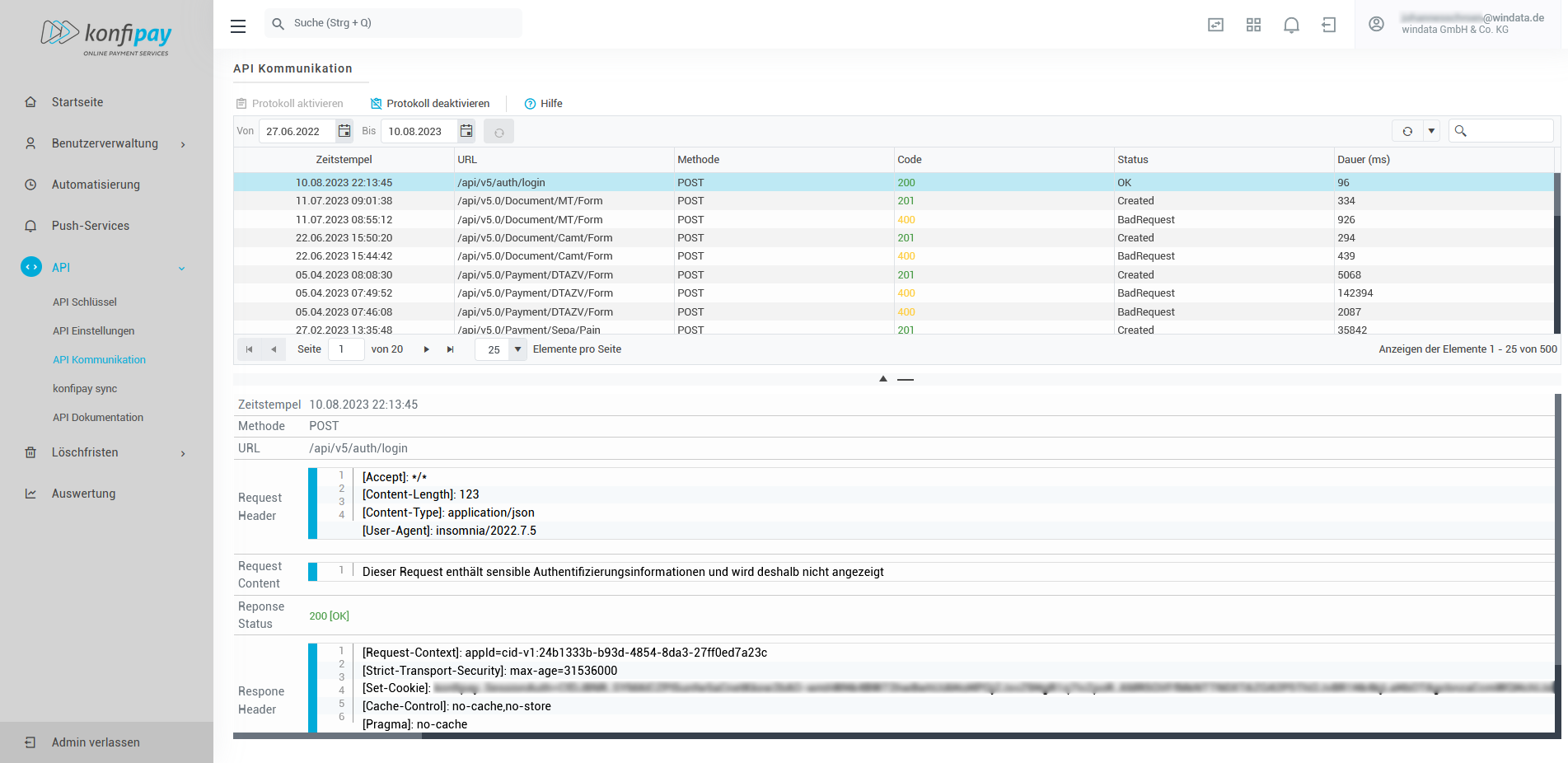Click the logout icon in top bar
This screenshot has width=1568, height=763.
pos(1328,25)
